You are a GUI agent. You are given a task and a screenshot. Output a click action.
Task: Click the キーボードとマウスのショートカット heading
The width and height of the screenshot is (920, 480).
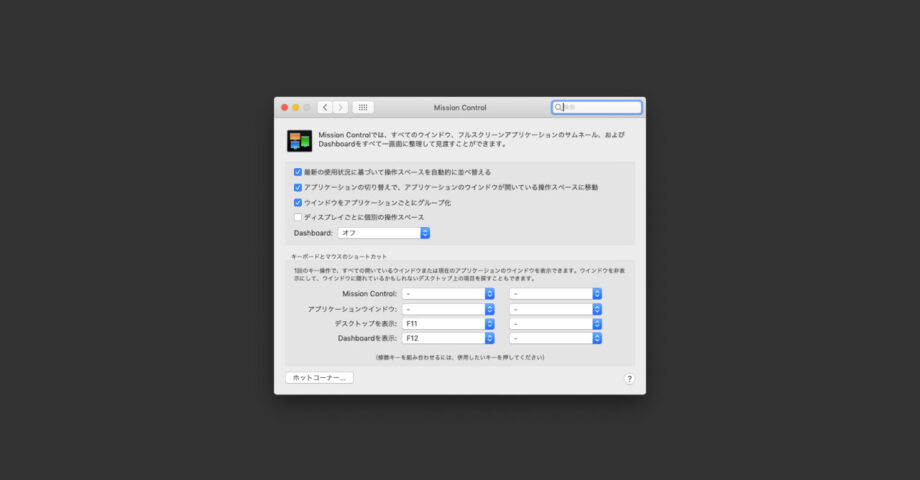click(339, 256)
